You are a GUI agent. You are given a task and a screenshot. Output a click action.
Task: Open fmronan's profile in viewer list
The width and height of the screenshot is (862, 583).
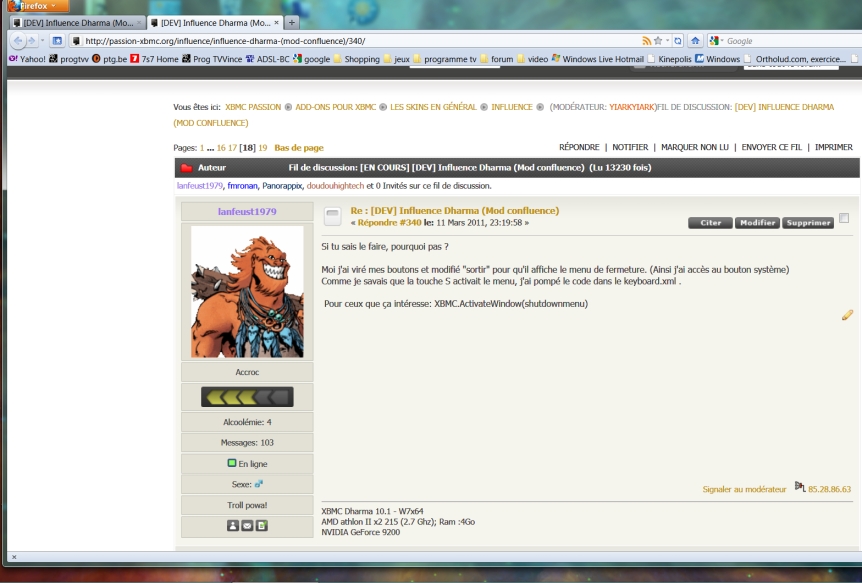242,186
